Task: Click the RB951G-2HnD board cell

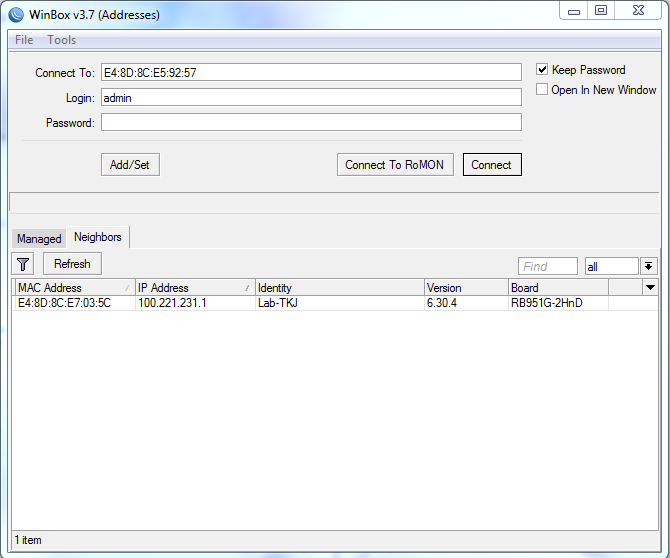Action: 558,303
